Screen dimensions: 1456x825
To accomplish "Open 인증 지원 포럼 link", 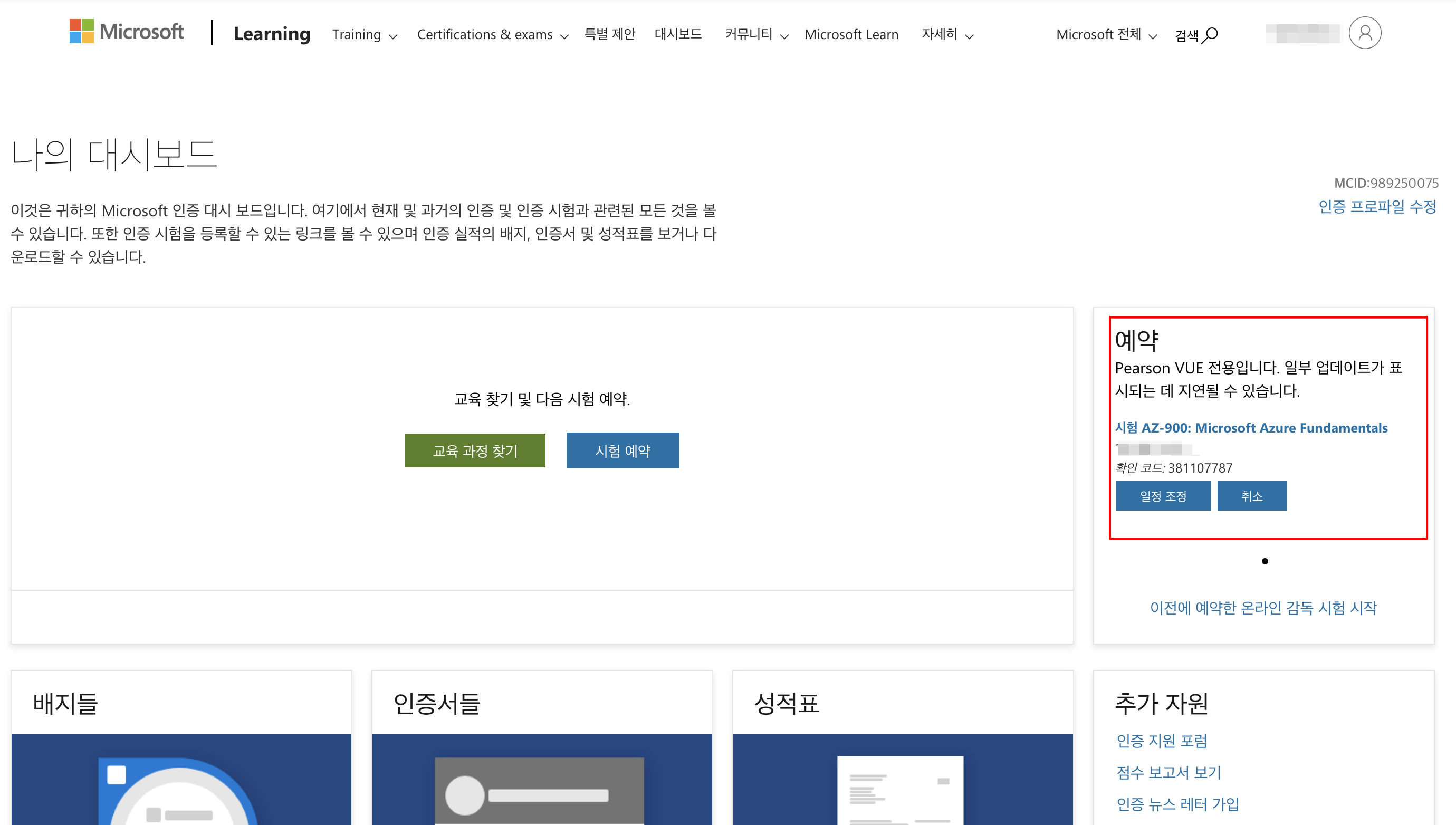I will point(1162,741).
